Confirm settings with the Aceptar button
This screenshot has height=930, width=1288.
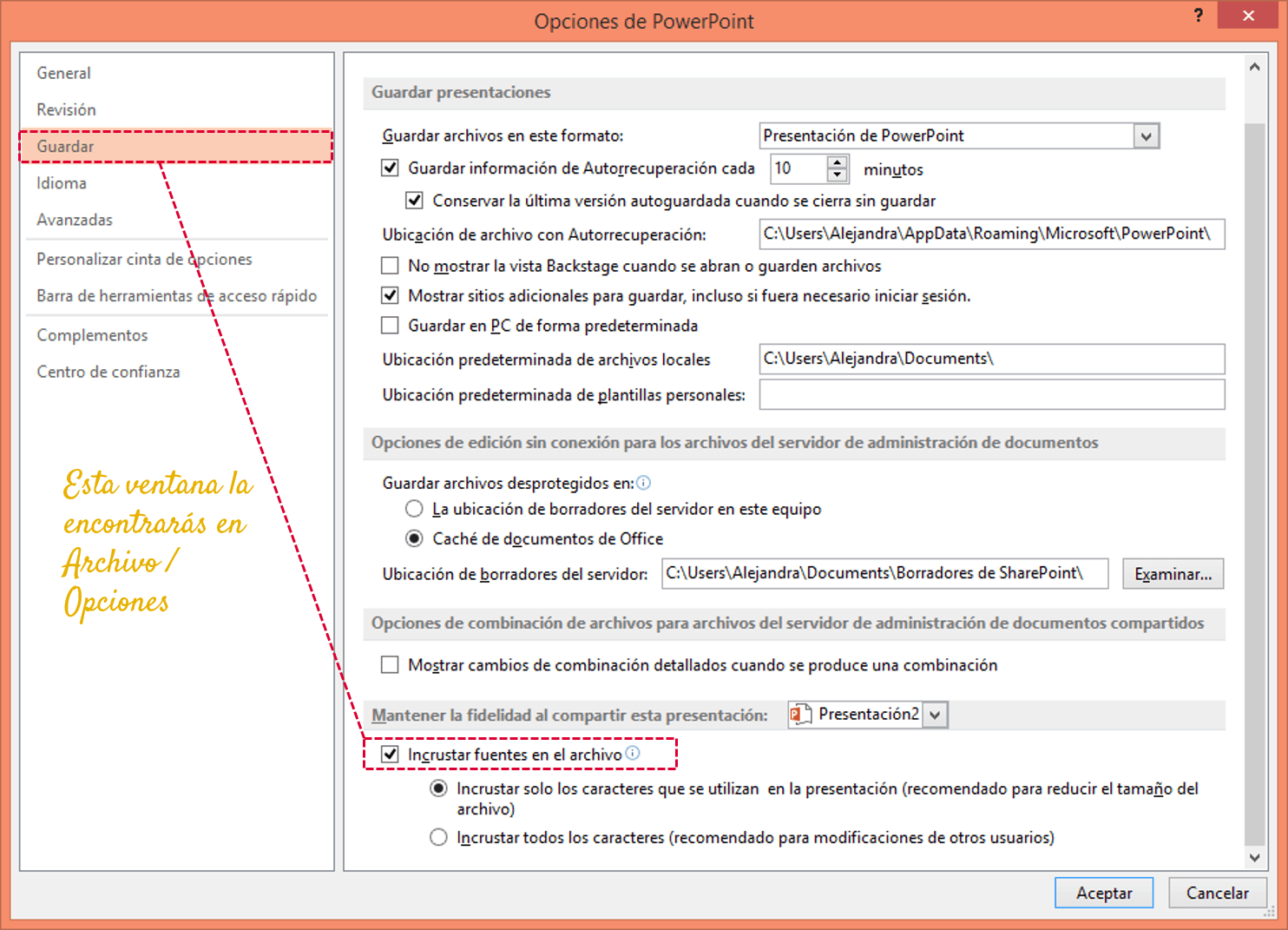coord(1103,892)
